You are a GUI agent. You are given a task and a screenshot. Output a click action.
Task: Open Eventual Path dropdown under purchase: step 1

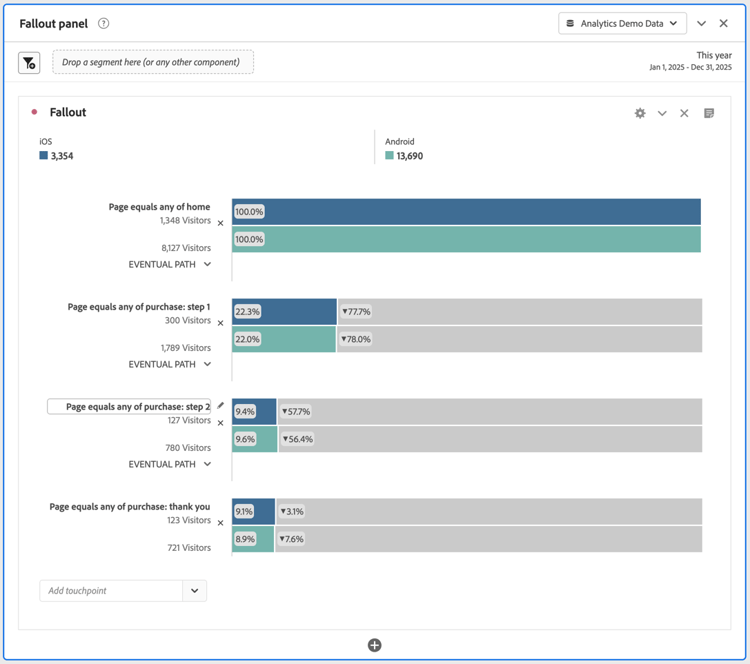click(170, 365)
